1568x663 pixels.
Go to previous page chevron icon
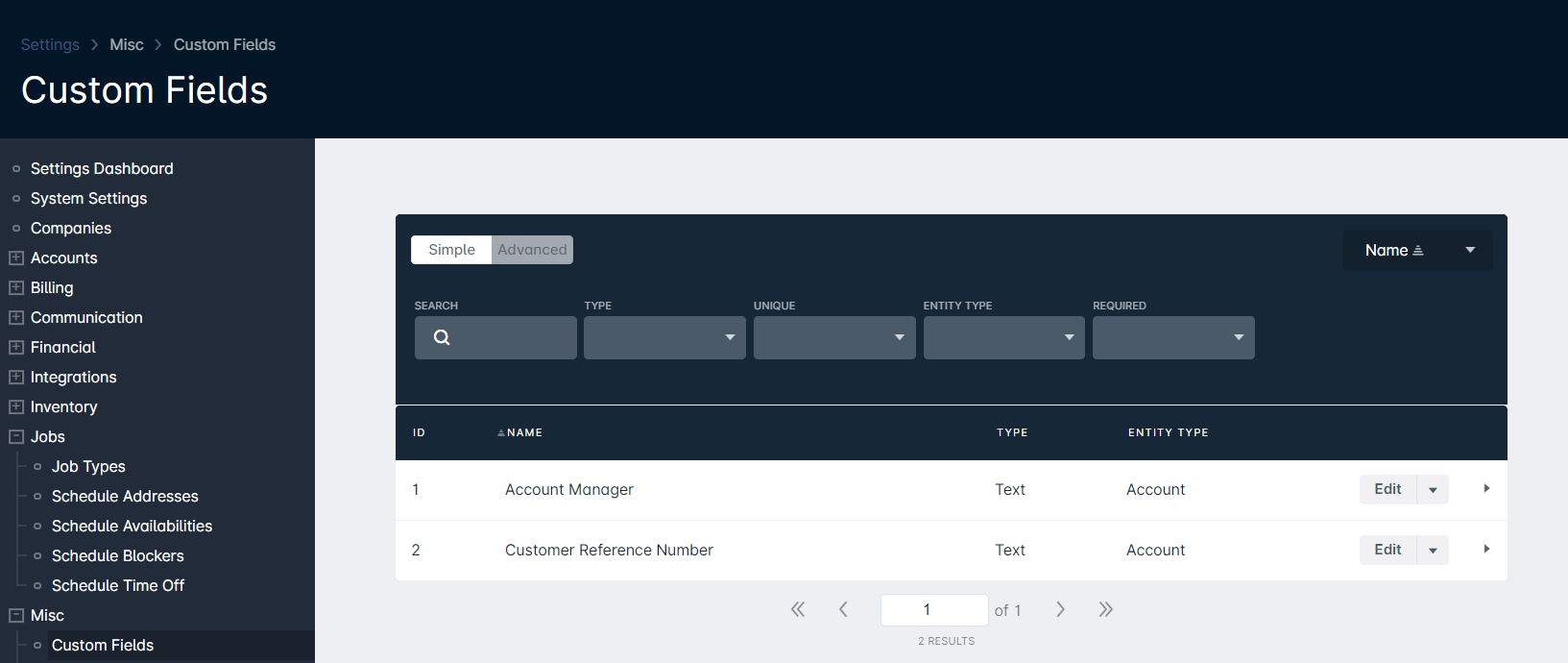[843, 609]
